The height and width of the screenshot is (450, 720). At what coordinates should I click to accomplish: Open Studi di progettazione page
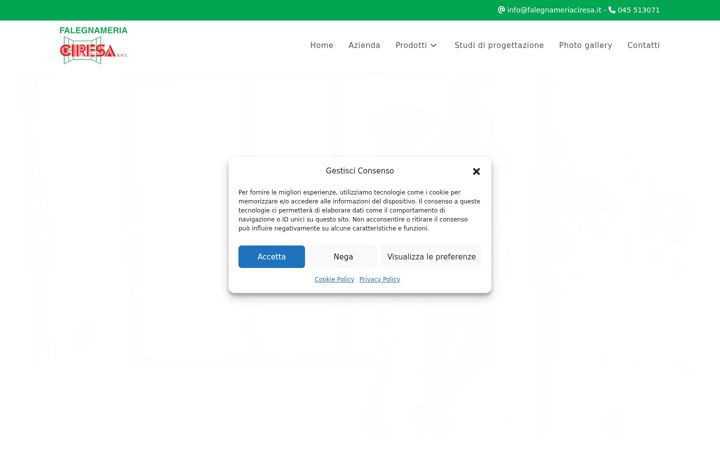point(499,45)
